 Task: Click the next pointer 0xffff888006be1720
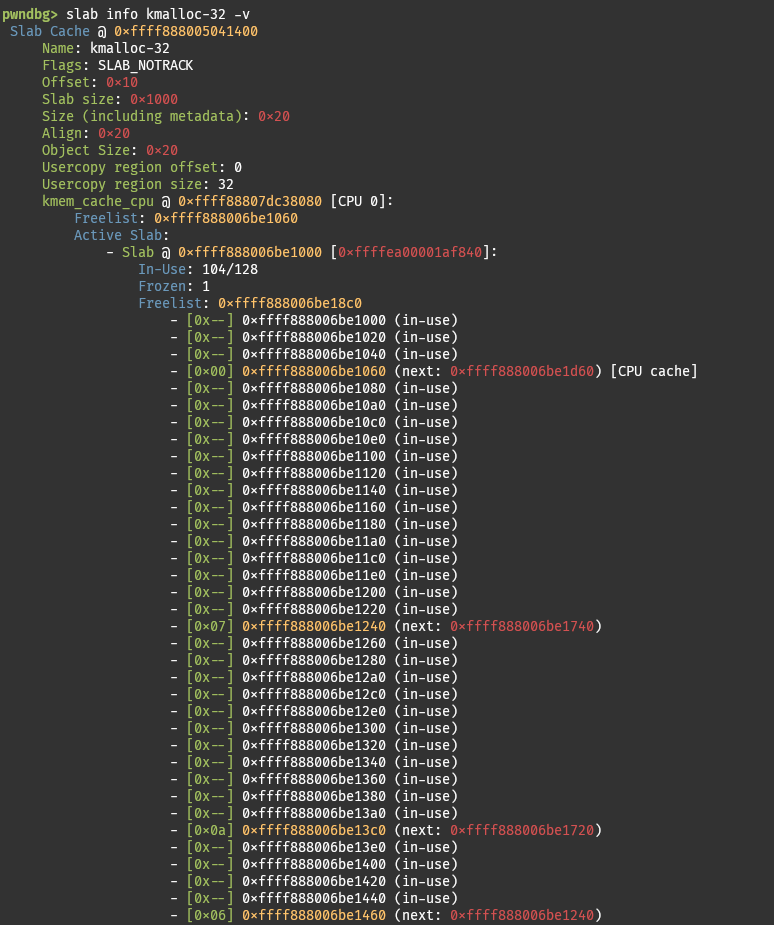[x=524, y=830]
